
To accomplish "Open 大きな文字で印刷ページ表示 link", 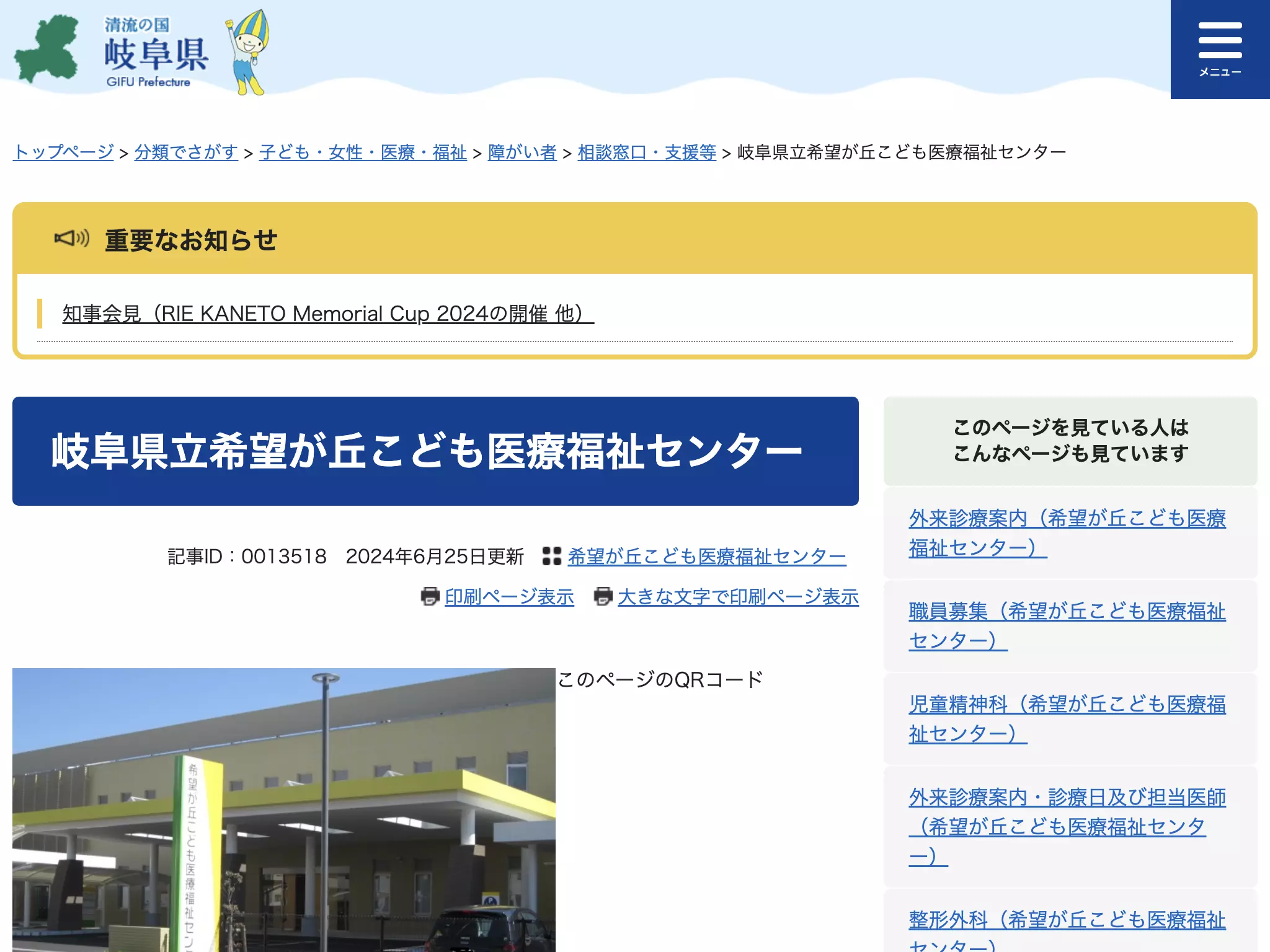I will tap(739, 597).
